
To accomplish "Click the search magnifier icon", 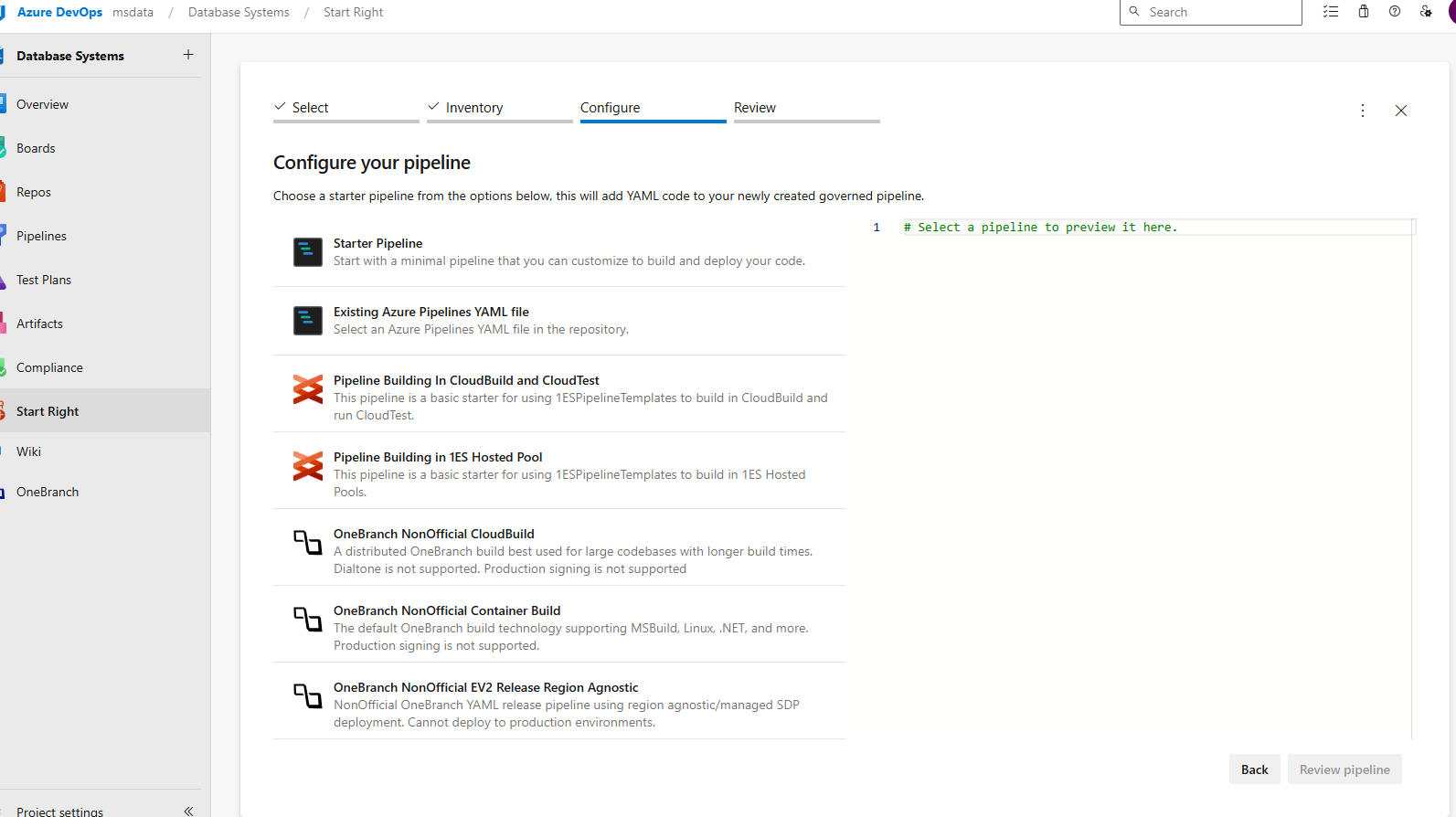I will [x=1134, y=12].
